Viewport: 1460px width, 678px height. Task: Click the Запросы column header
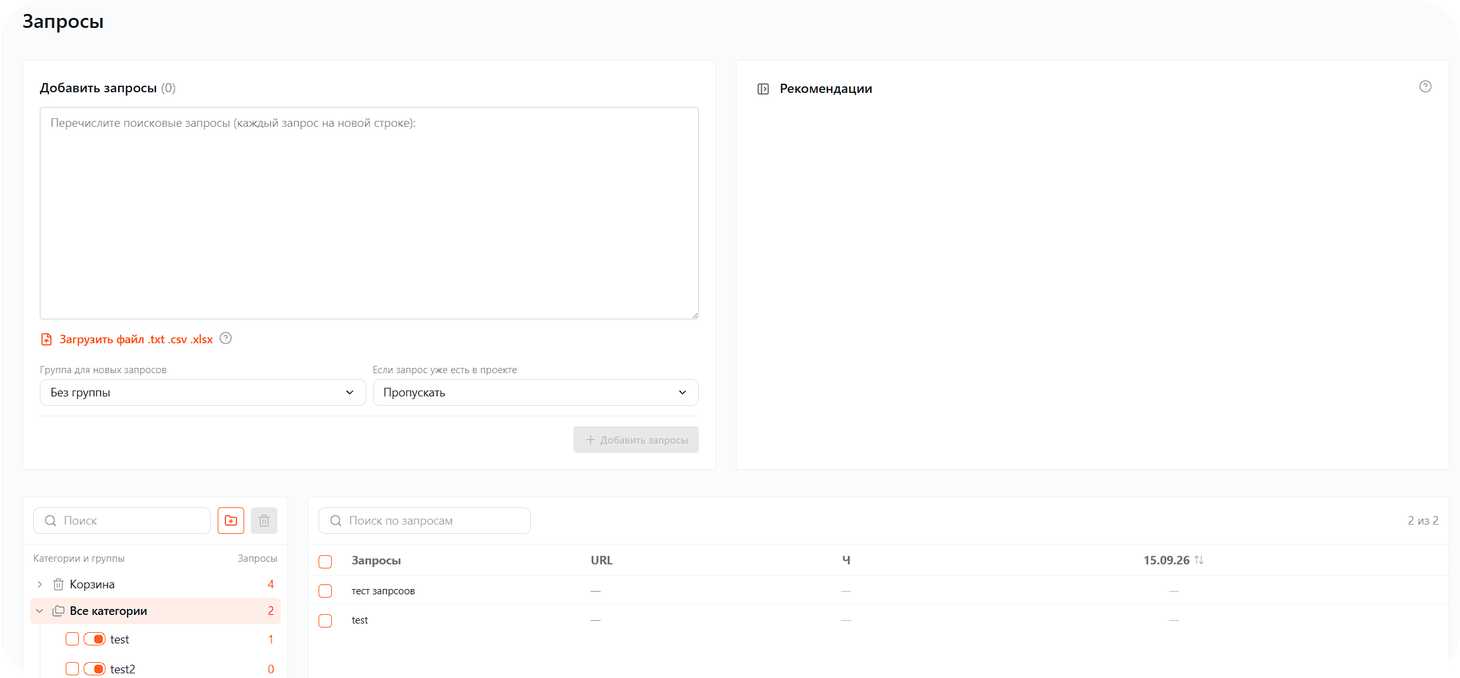click(376, 561)
